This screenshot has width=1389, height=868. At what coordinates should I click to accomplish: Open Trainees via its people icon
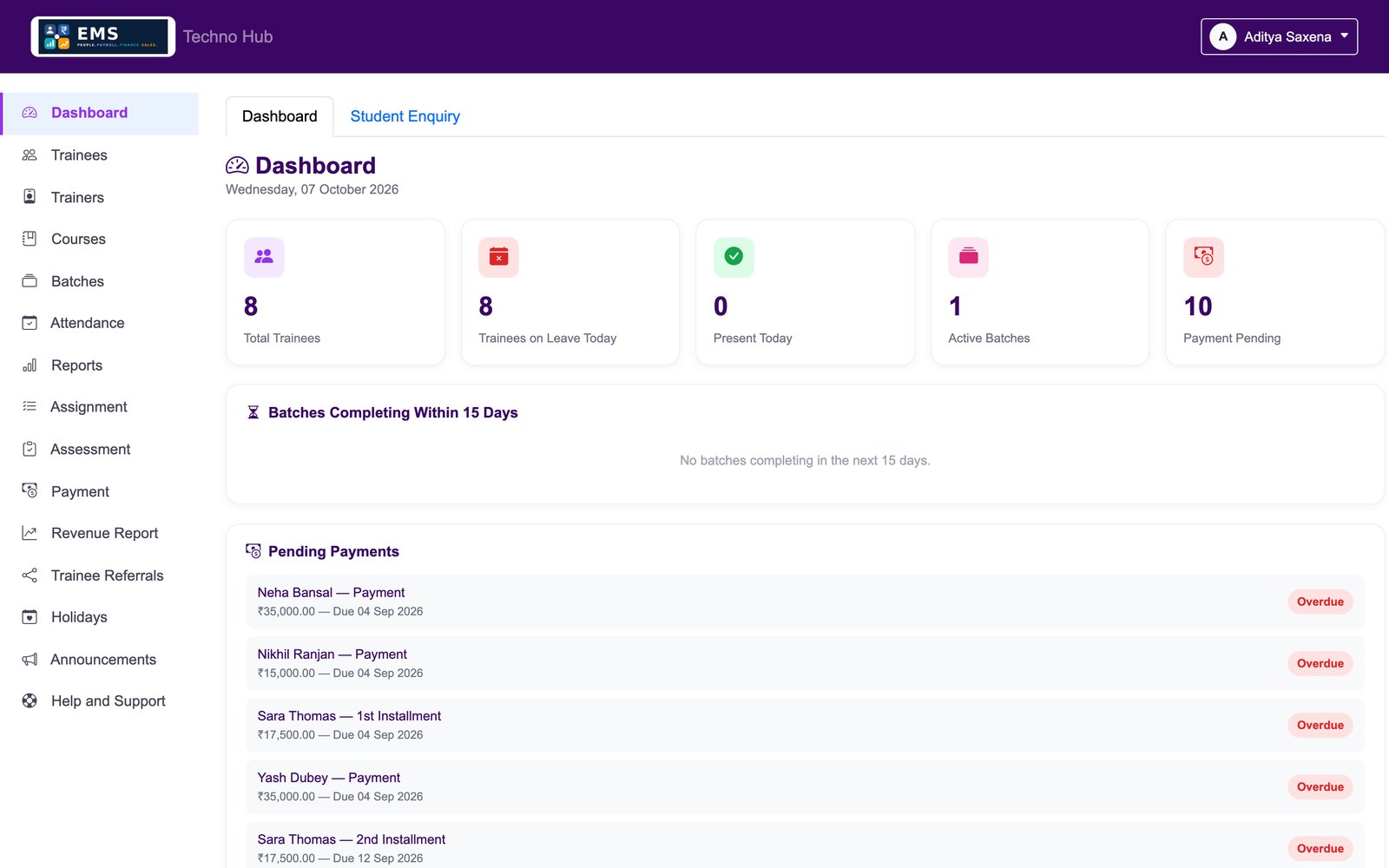point(30,155)
